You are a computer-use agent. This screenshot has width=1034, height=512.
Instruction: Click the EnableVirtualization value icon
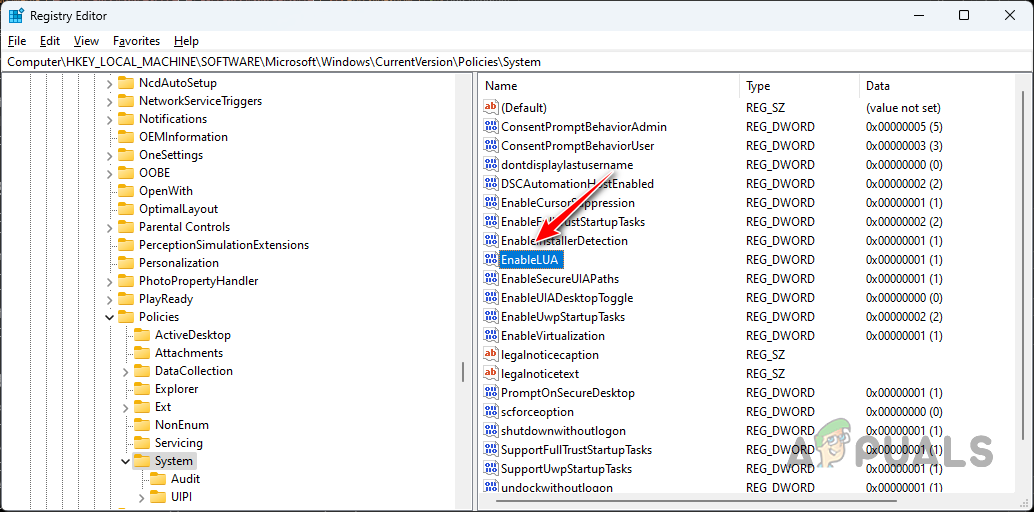[491, 336]
